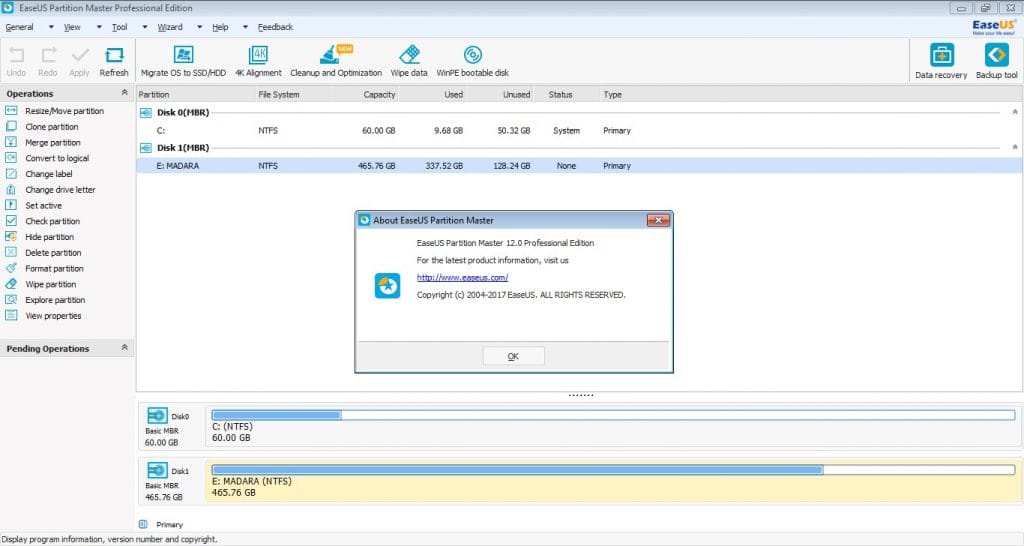Collapse the Disk 0(MBR) group
This screenshot has width=1024, height=546.
(1015, 112)
